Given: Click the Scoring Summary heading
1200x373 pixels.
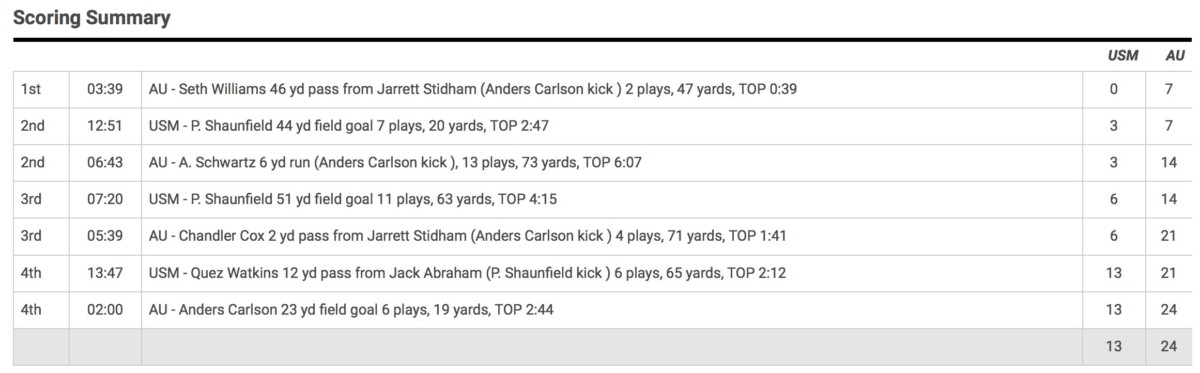Looking at the screenshot, I should pyautogui.click(x=91, y=18).
